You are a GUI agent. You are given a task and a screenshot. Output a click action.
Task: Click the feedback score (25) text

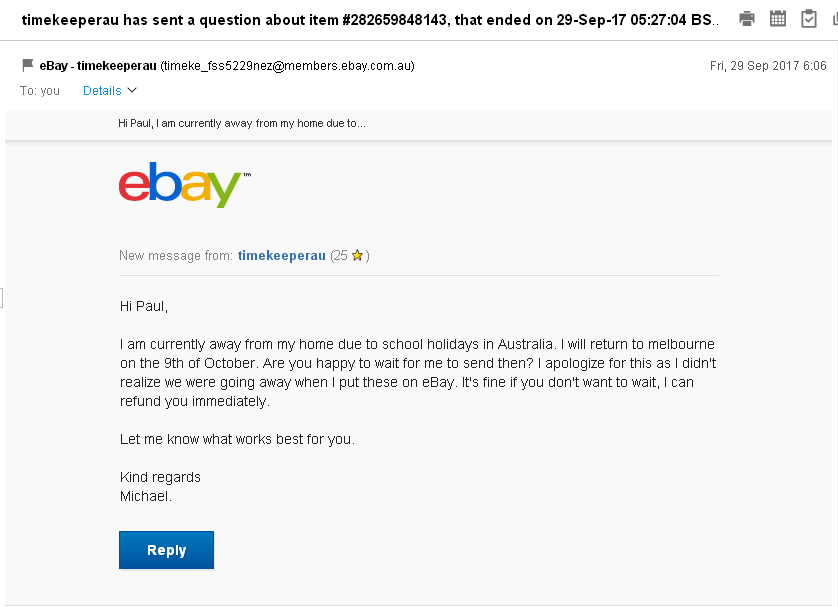(x=339, y=256)
